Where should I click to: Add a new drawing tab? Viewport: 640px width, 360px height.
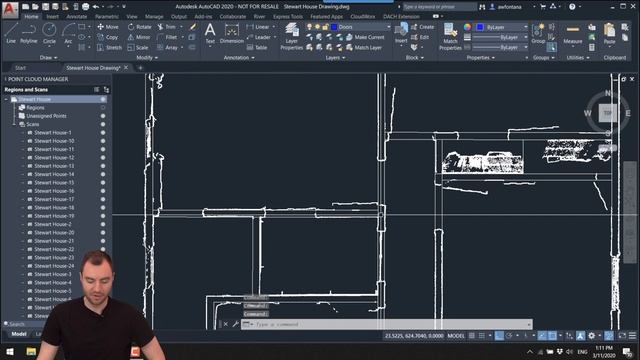140,68
